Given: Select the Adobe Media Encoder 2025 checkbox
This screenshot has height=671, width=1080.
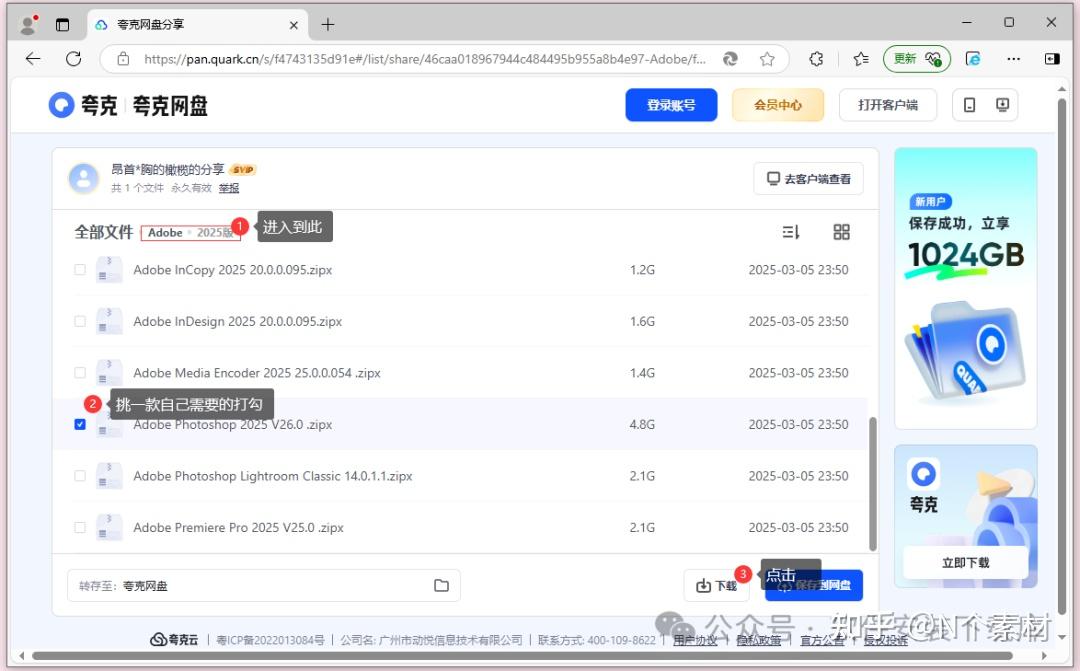Looking at the screenshot, I should (80, 372).
